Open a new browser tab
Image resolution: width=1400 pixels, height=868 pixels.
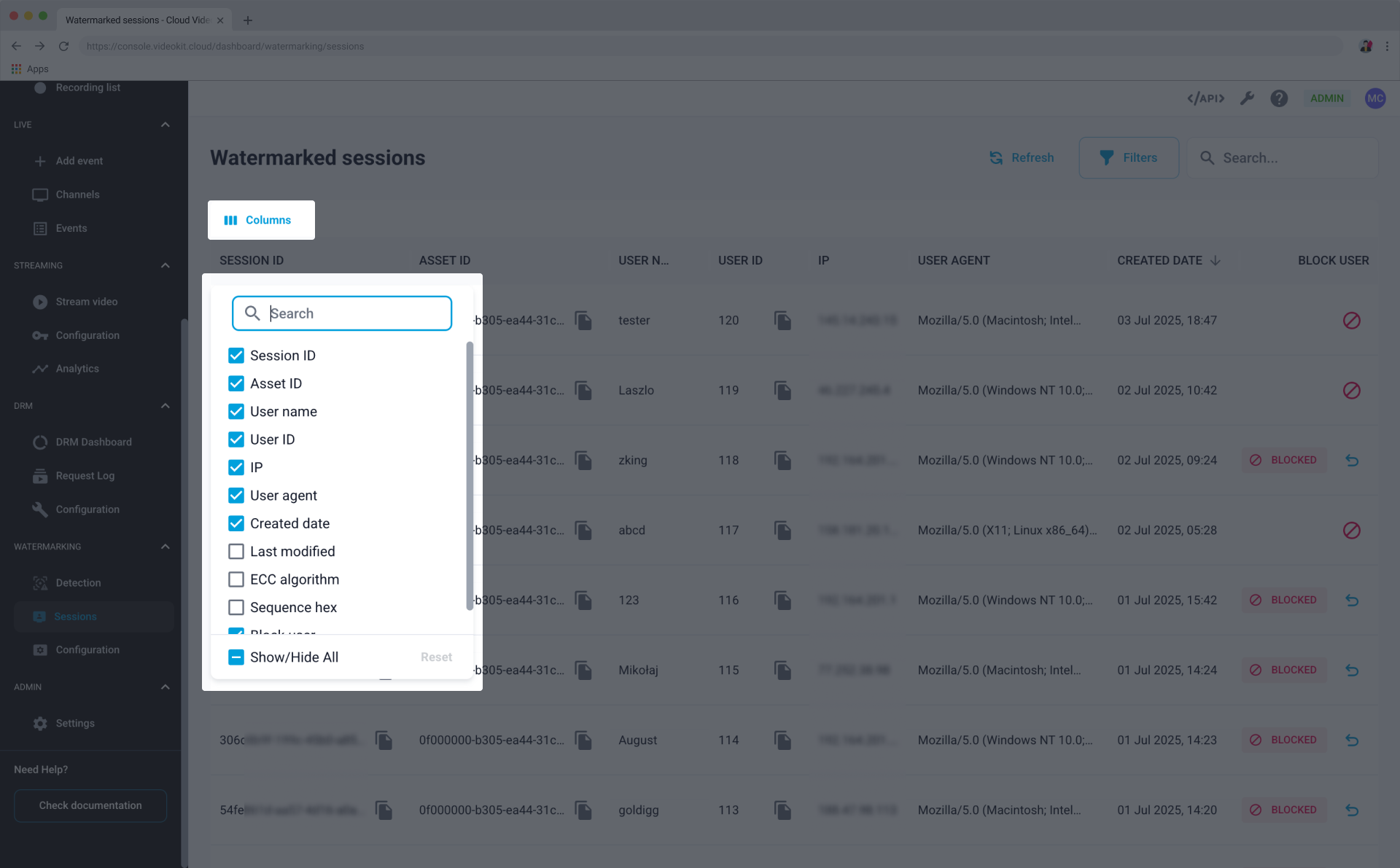coord(248,20)
